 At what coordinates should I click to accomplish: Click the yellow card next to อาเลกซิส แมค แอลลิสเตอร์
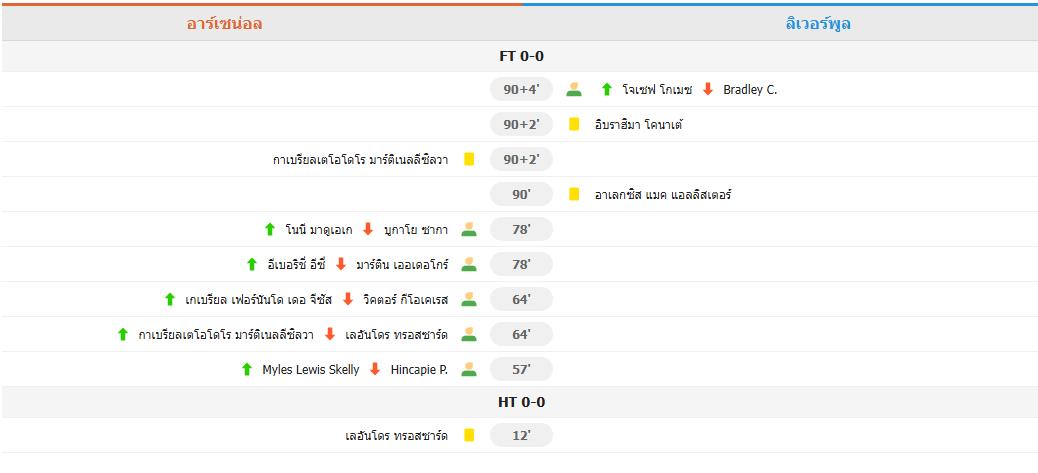(574, 194)
